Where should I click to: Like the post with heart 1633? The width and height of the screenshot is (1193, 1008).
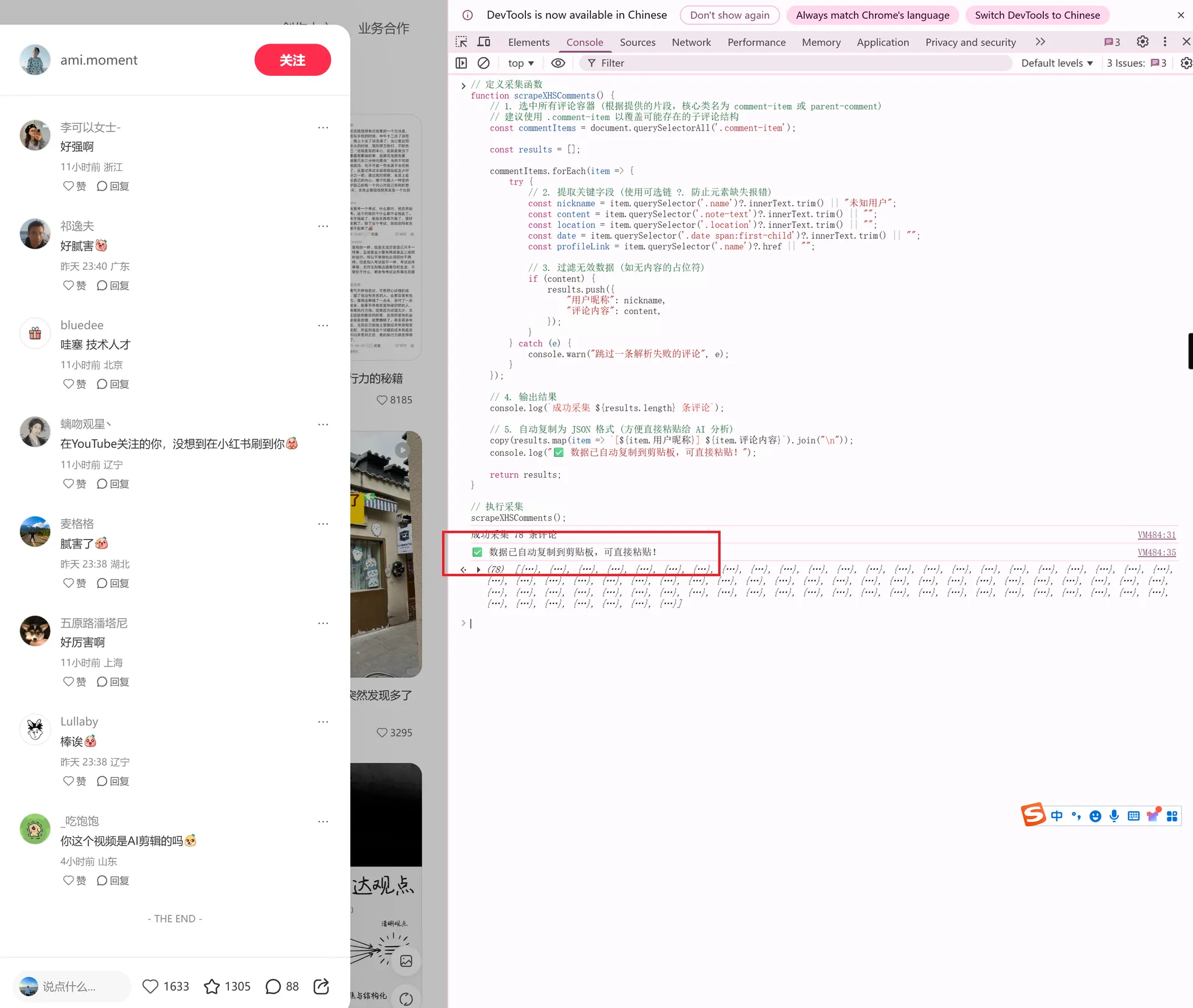point(150,986)
